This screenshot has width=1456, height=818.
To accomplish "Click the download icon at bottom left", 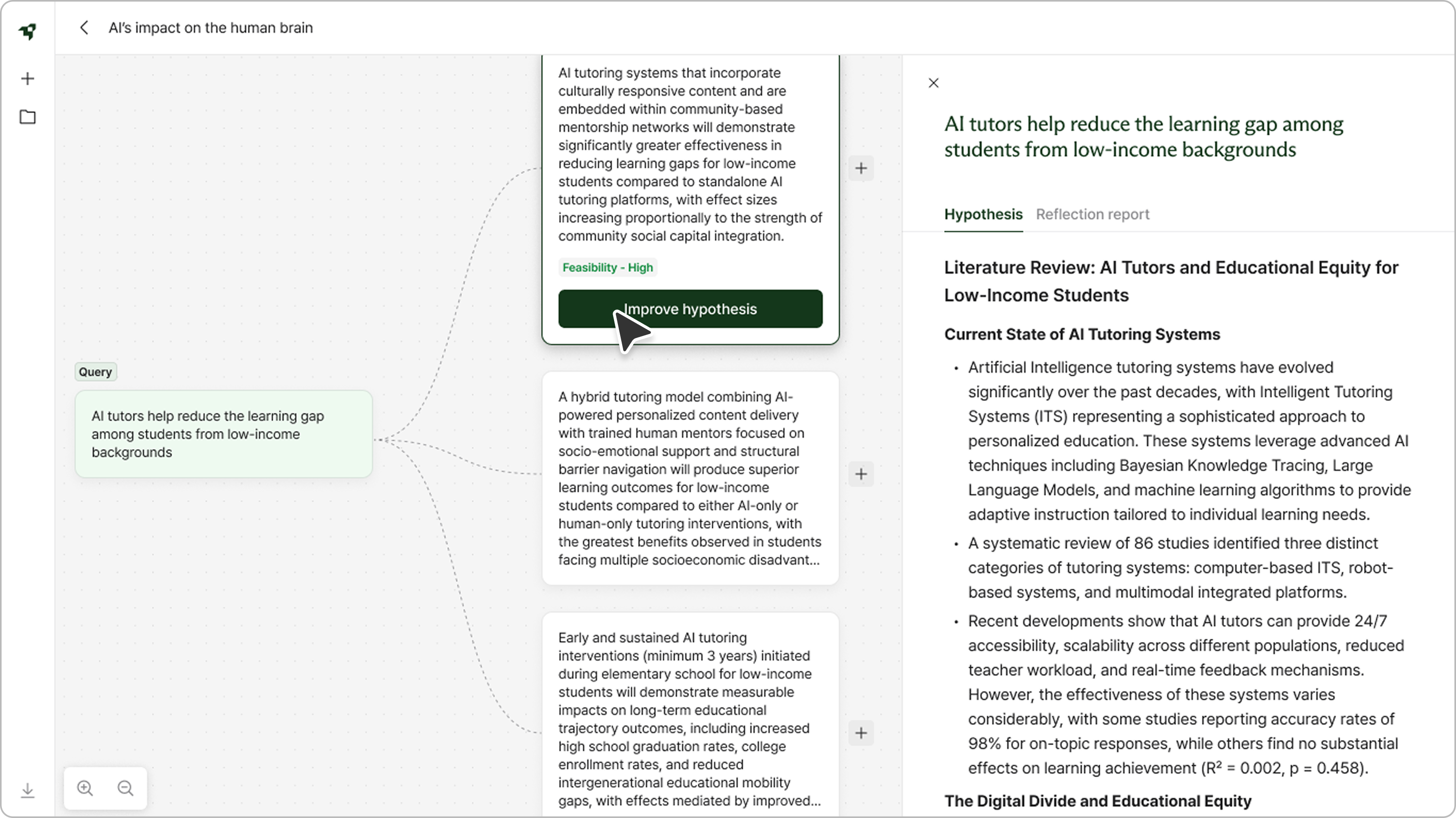I will coord(27,790).
